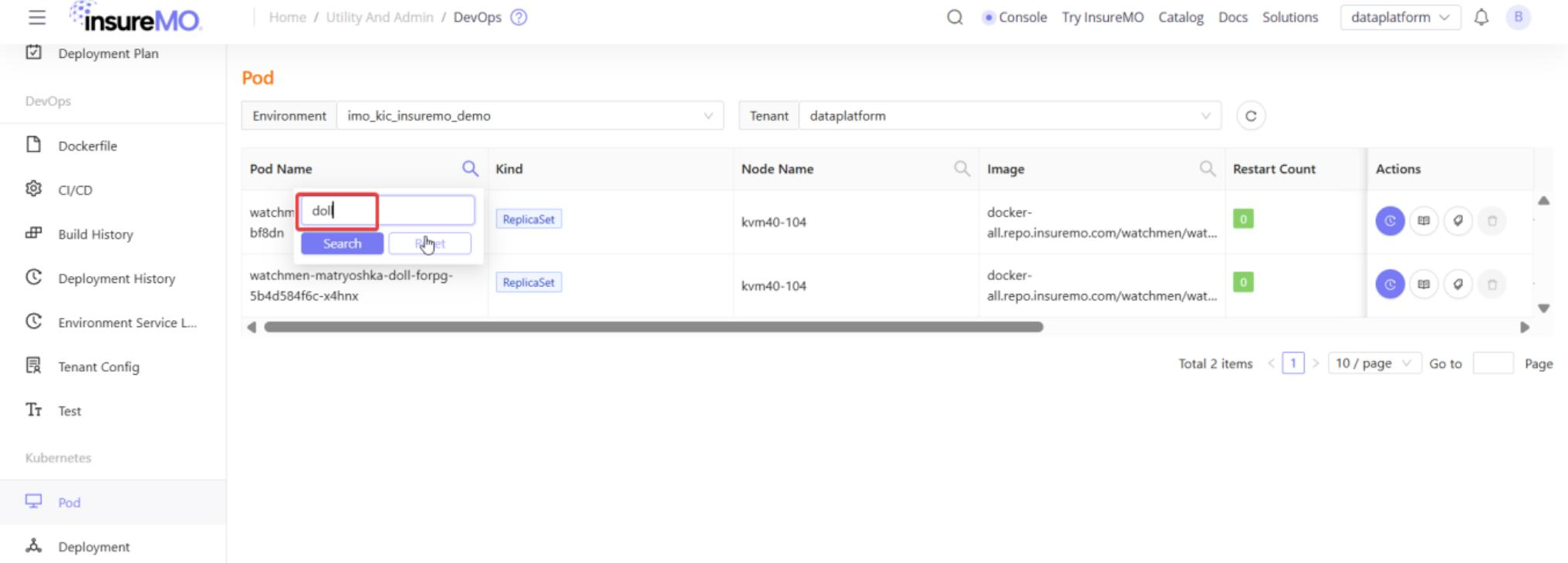1568x563 pixels.
Task: Click blue clock icon in first pod row
Action: tap(1390, 221)
